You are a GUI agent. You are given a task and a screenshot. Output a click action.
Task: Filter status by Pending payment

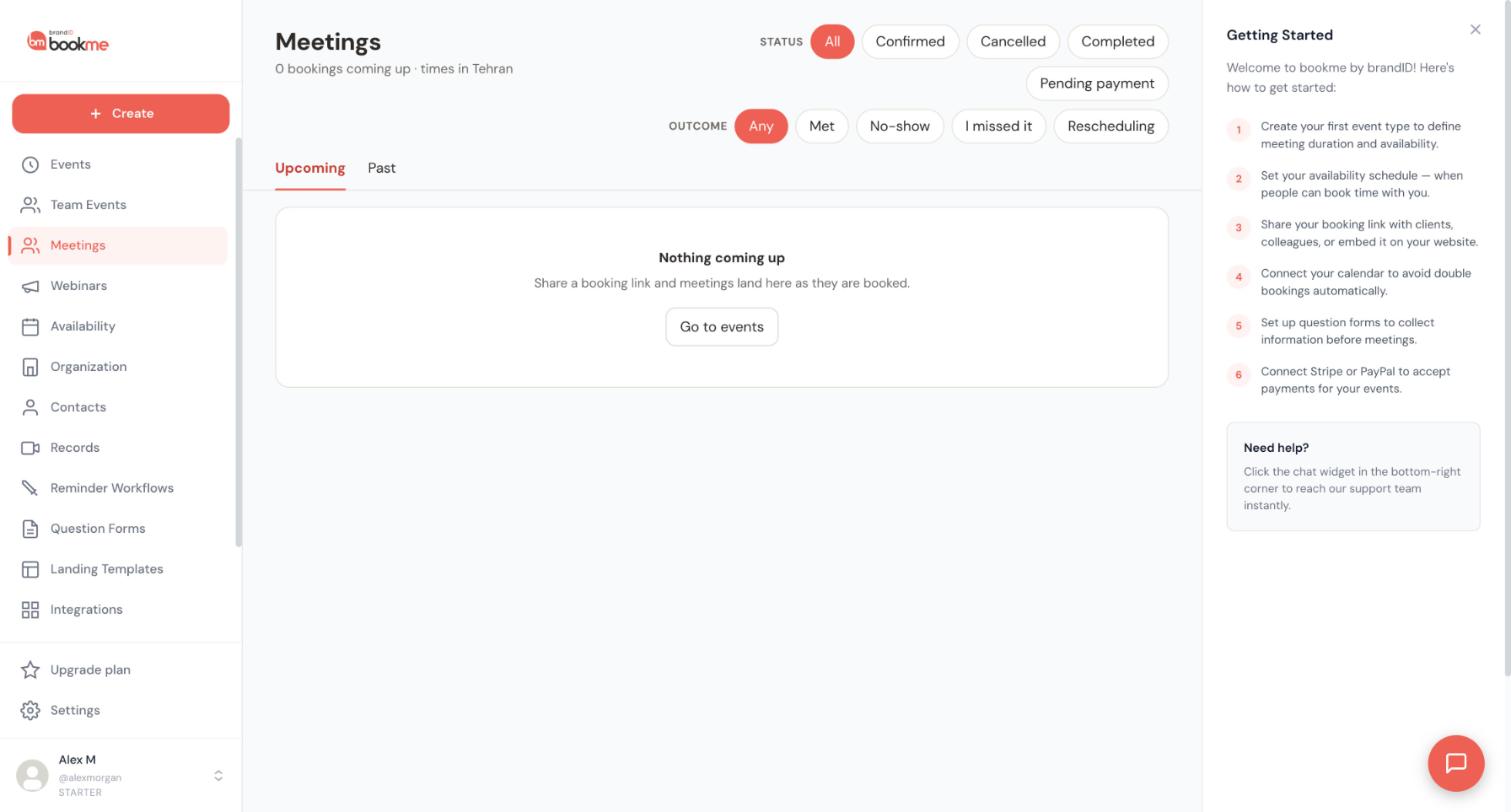pyautogui.click(x=1097, y=84)
